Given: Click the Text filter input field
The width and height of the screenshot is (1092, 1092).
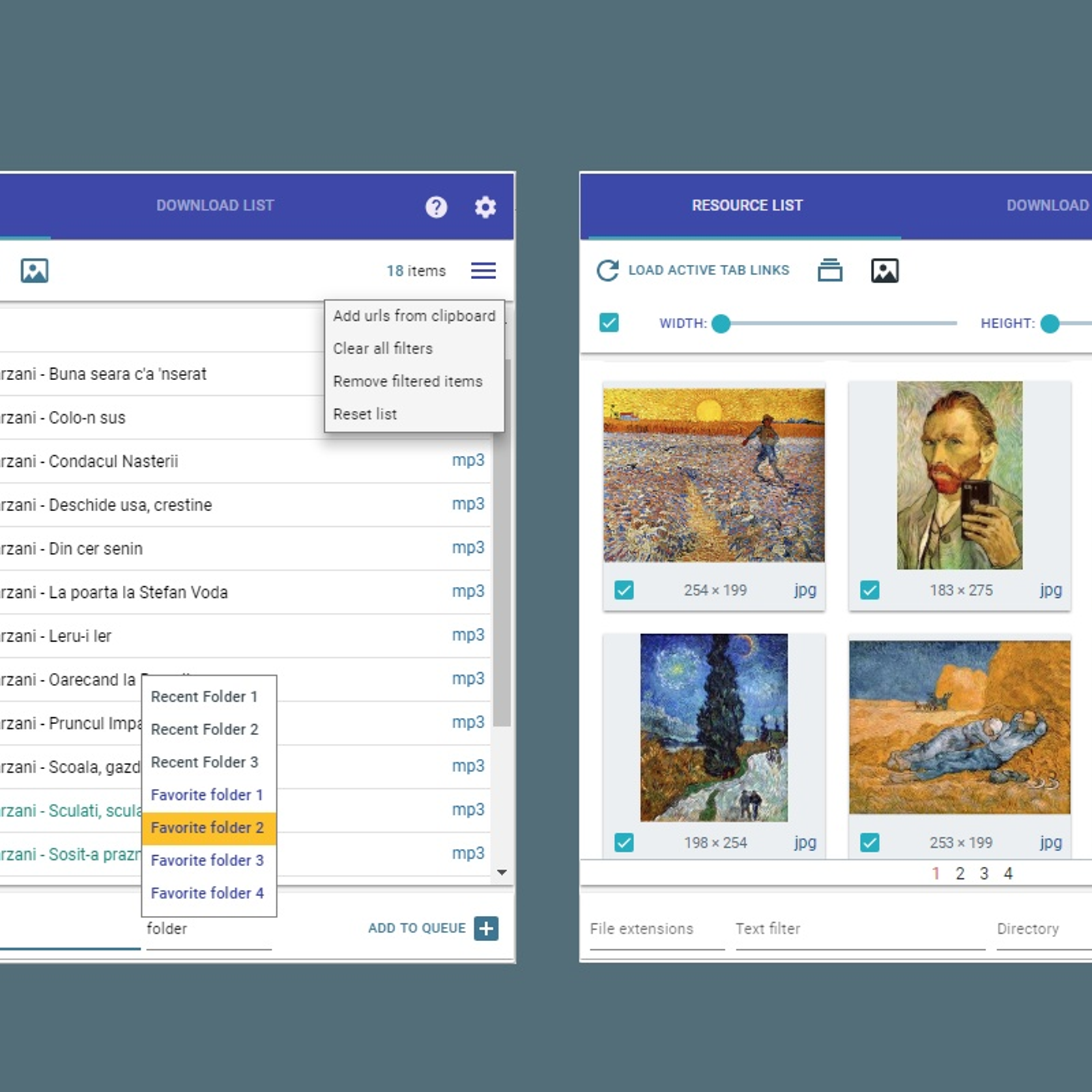Looking at the screenshot, I should [x=860, y=930].
